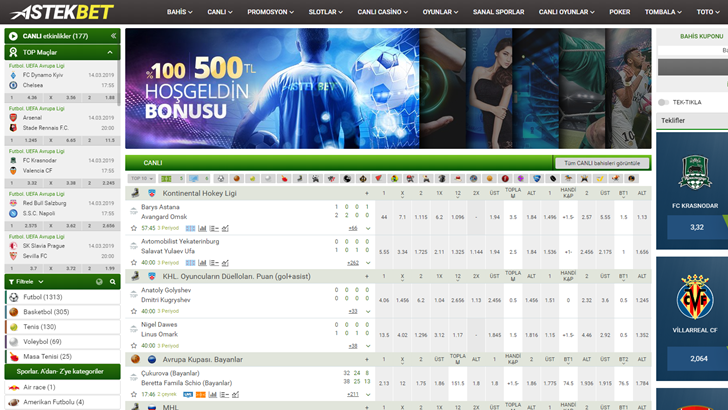Collapse the TOP Maçlar section
728x410 pixels.
110,52
